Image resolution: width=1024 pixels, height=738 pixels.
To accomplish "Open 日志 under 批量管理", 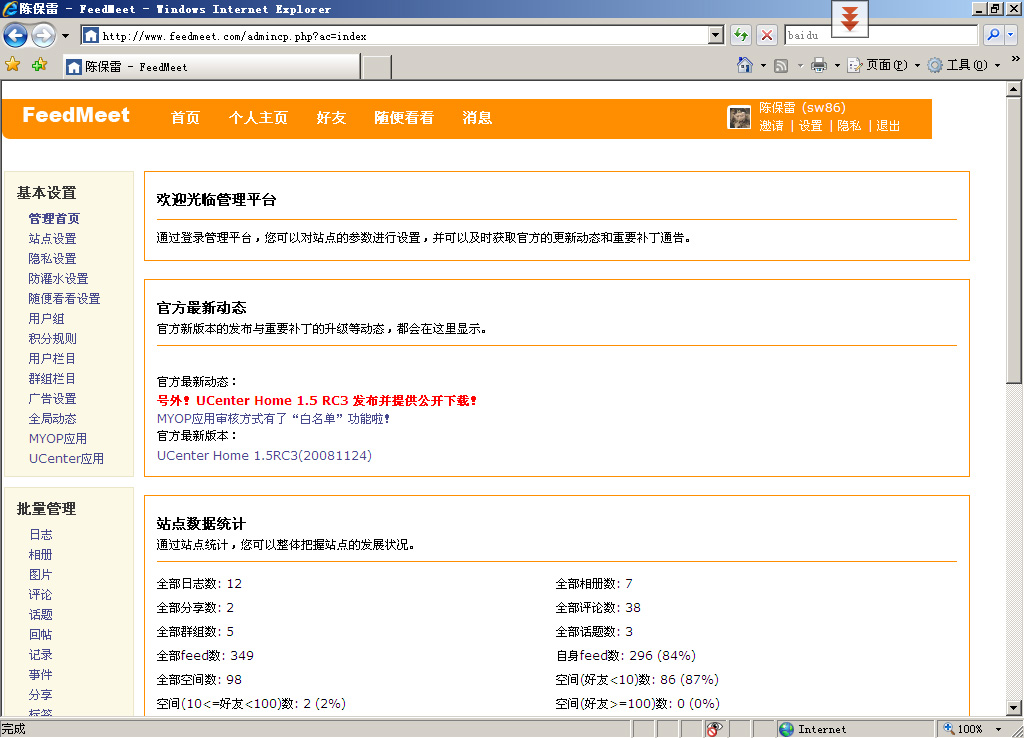I will click(x=40, y=535).
